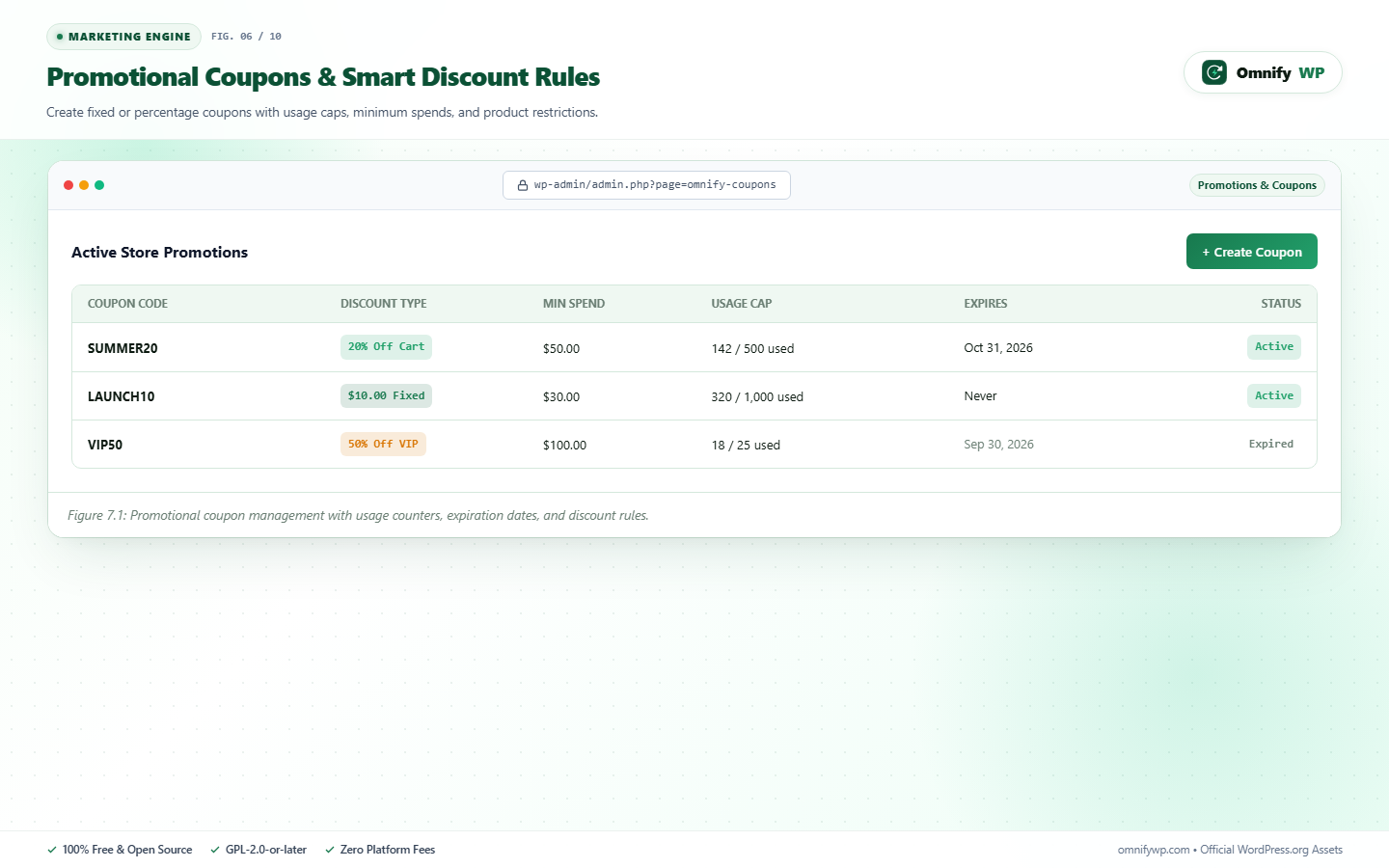Click the 50% Off VIP badge

[383, 444]
